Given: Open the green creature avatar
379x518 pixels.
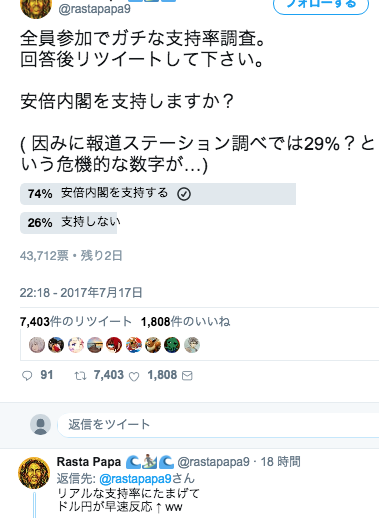Looking at the screenshot, I should [172, 345].
